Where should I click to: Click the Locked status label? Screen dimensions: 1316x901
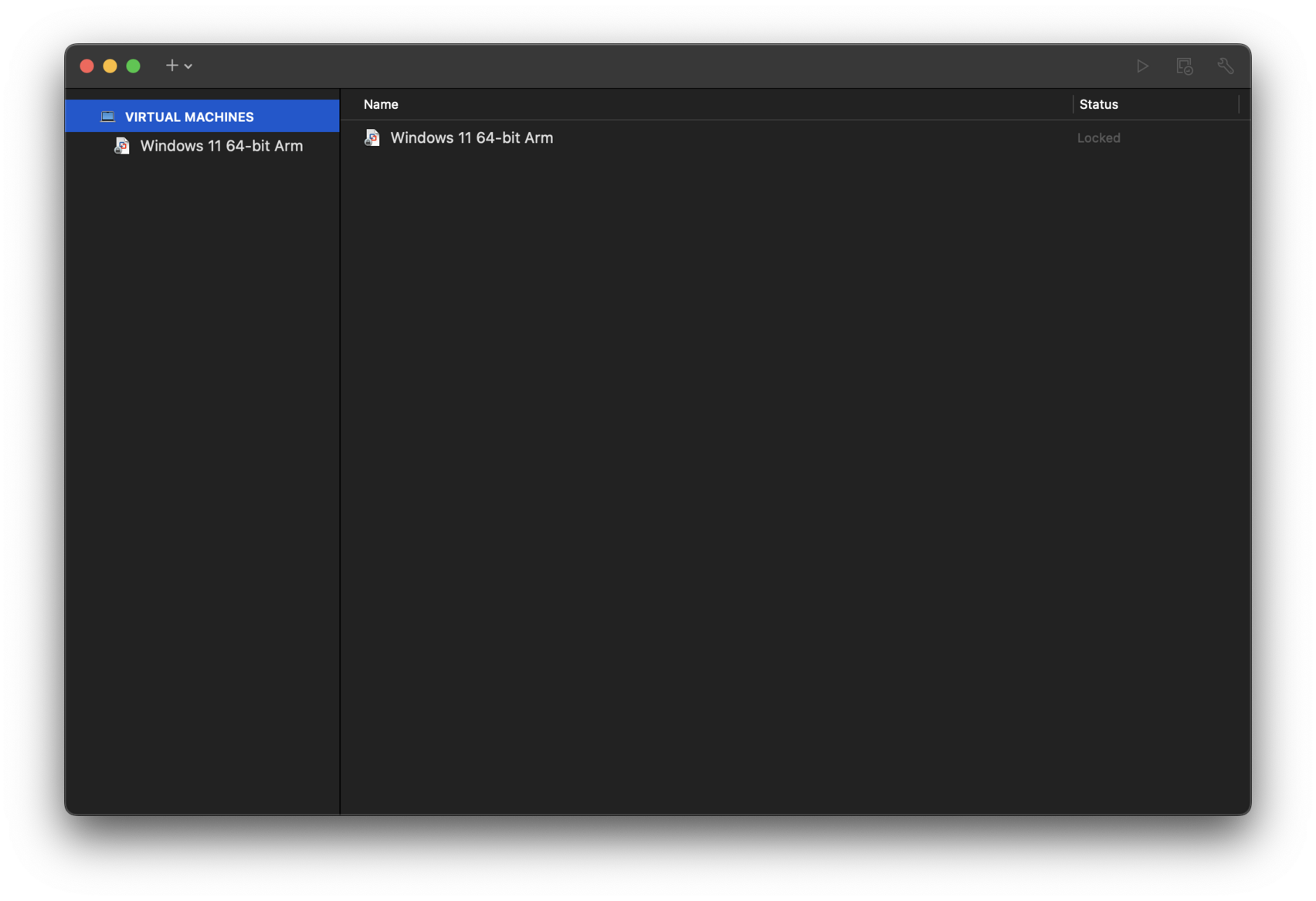1098,137
